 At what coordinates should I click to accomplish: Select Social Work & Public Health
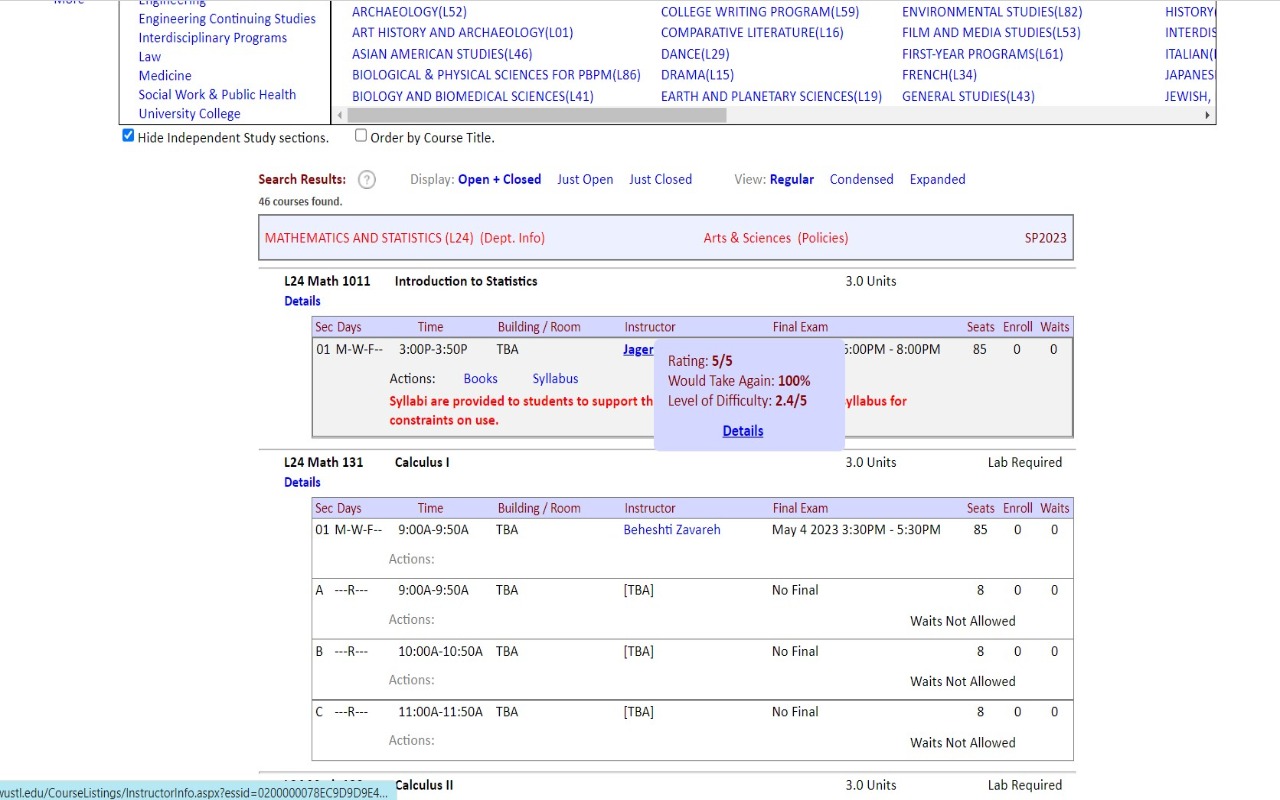(x=217, y=95)
